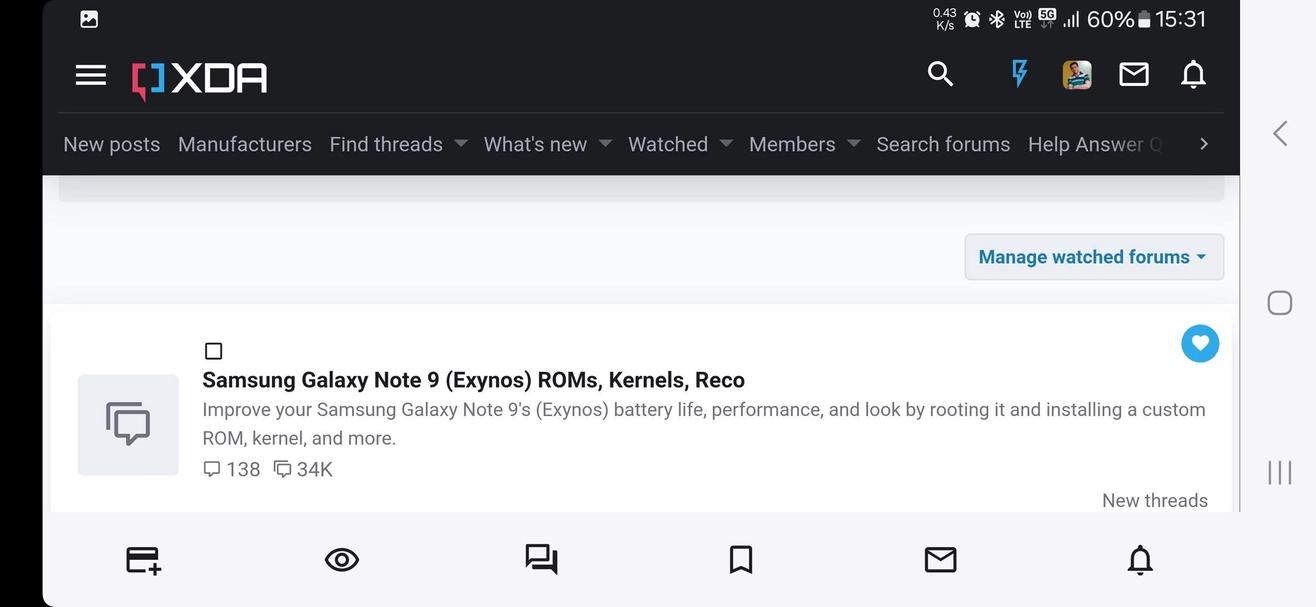Screen dimensions: 1316x607
Task: Open the Manufacturers nav item
Action: coord(245,144)
